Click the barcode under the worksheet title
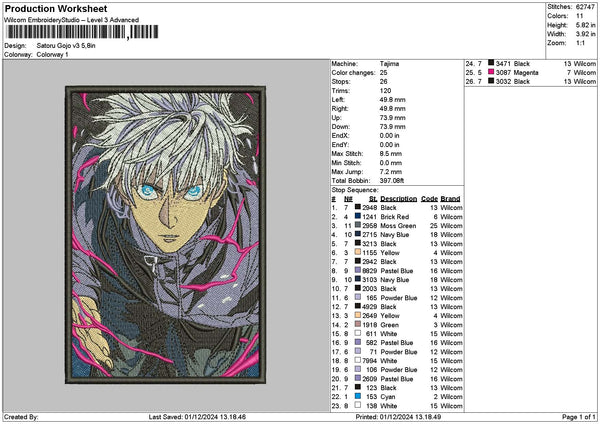This screenshot has width=600, height=424. 81,32
